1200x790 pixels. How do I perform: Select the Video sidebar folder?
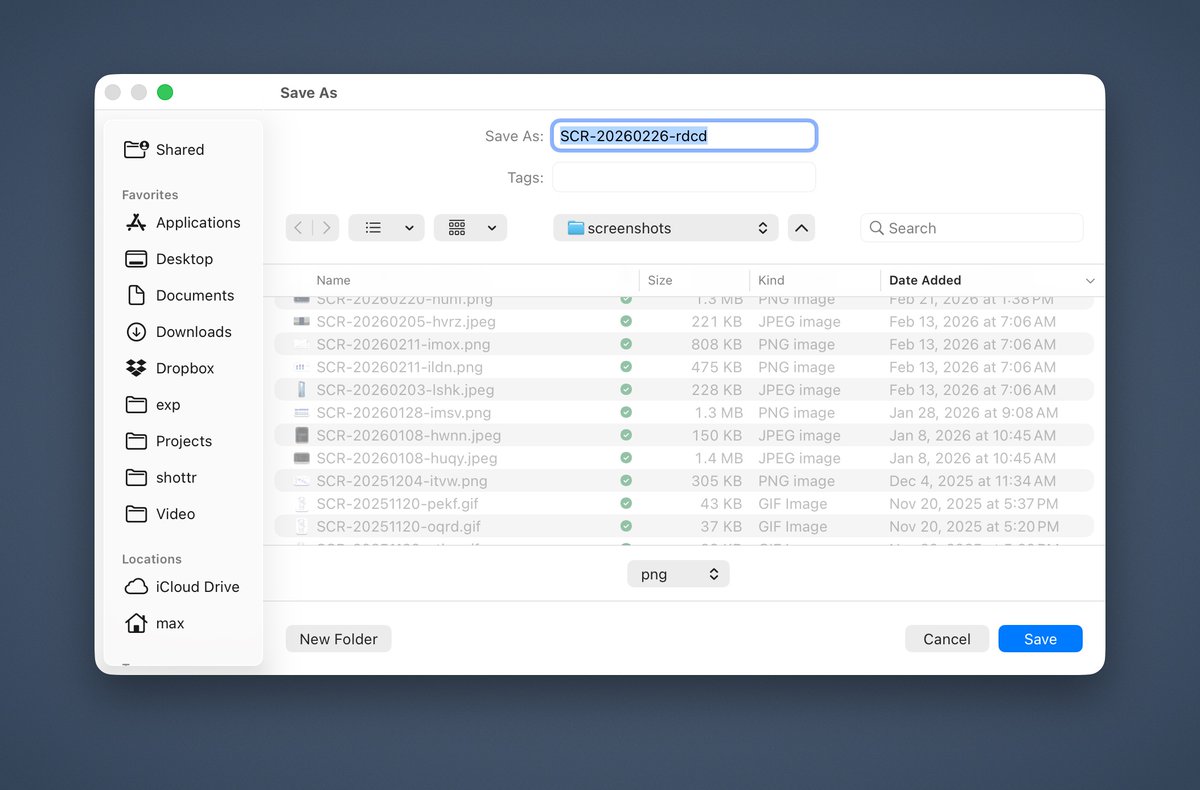160,514
